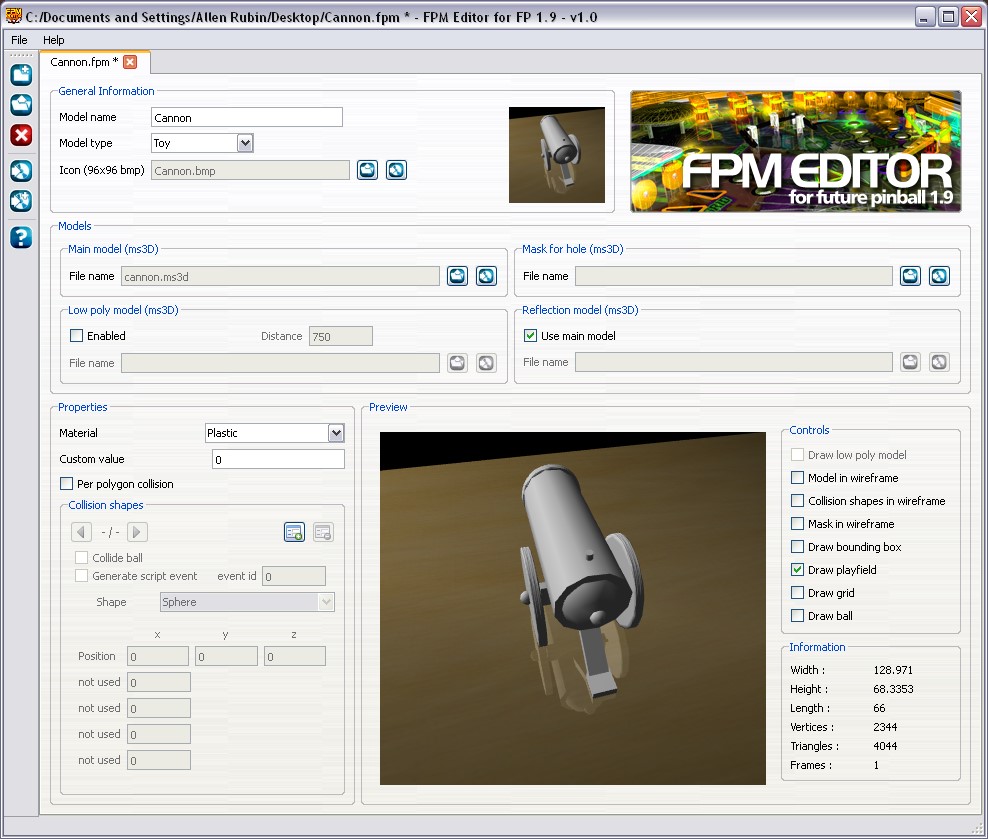Image resolution: width=988 pixels, height=839 pixels.
Task: Click the load icon for Mask for hole
Action: pyautogui.click(x=910, y=276)
